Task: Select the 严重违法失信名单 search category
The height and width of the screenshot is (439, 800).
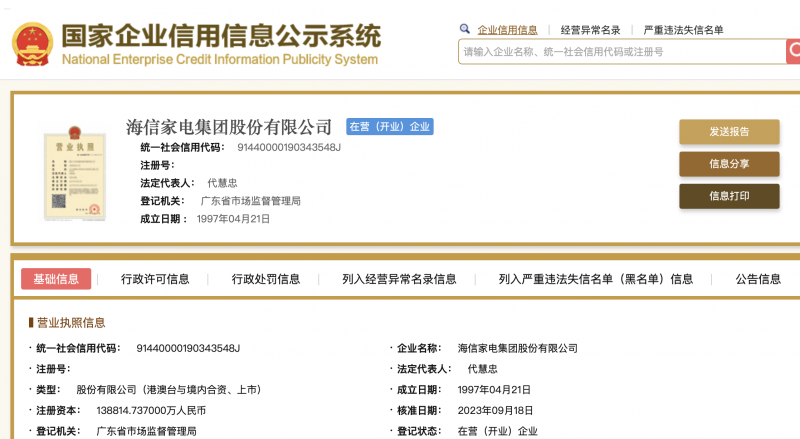Action: tap(683, 30)
